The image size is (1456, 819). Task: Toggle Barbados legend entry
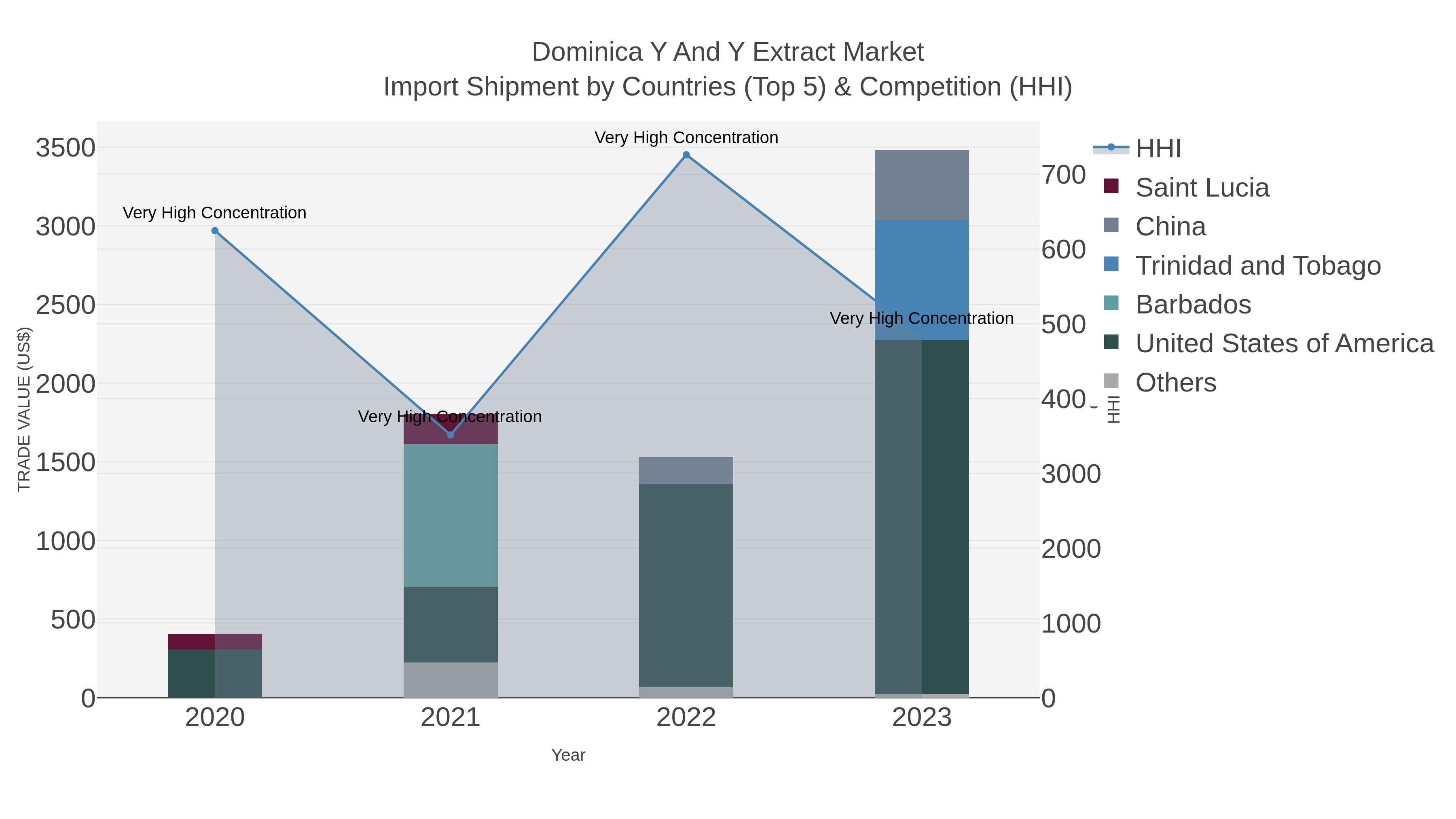[x=1177, y=305]
